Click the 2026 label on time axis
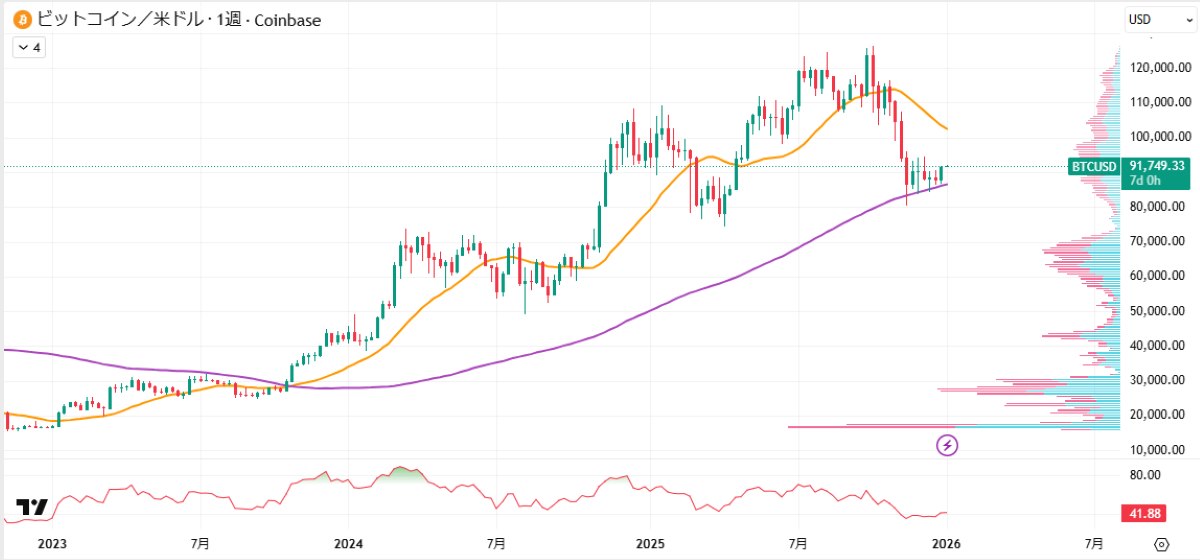The image size is (1200, 560). click(946, 544)
